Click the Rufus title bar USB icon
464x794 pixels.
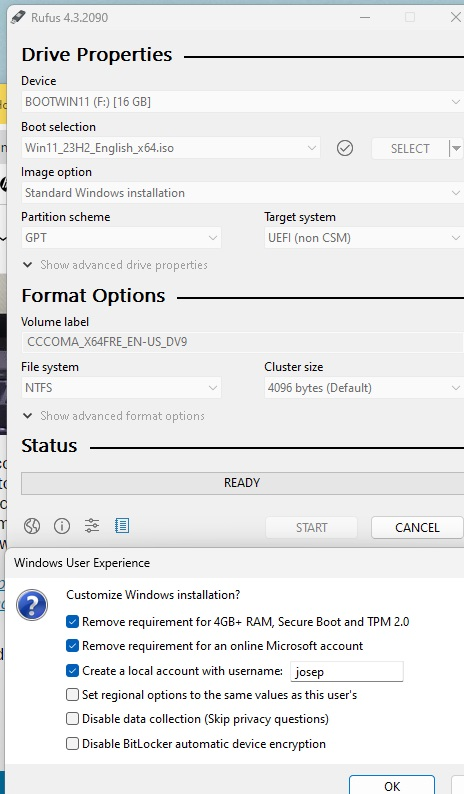[18, 17]
